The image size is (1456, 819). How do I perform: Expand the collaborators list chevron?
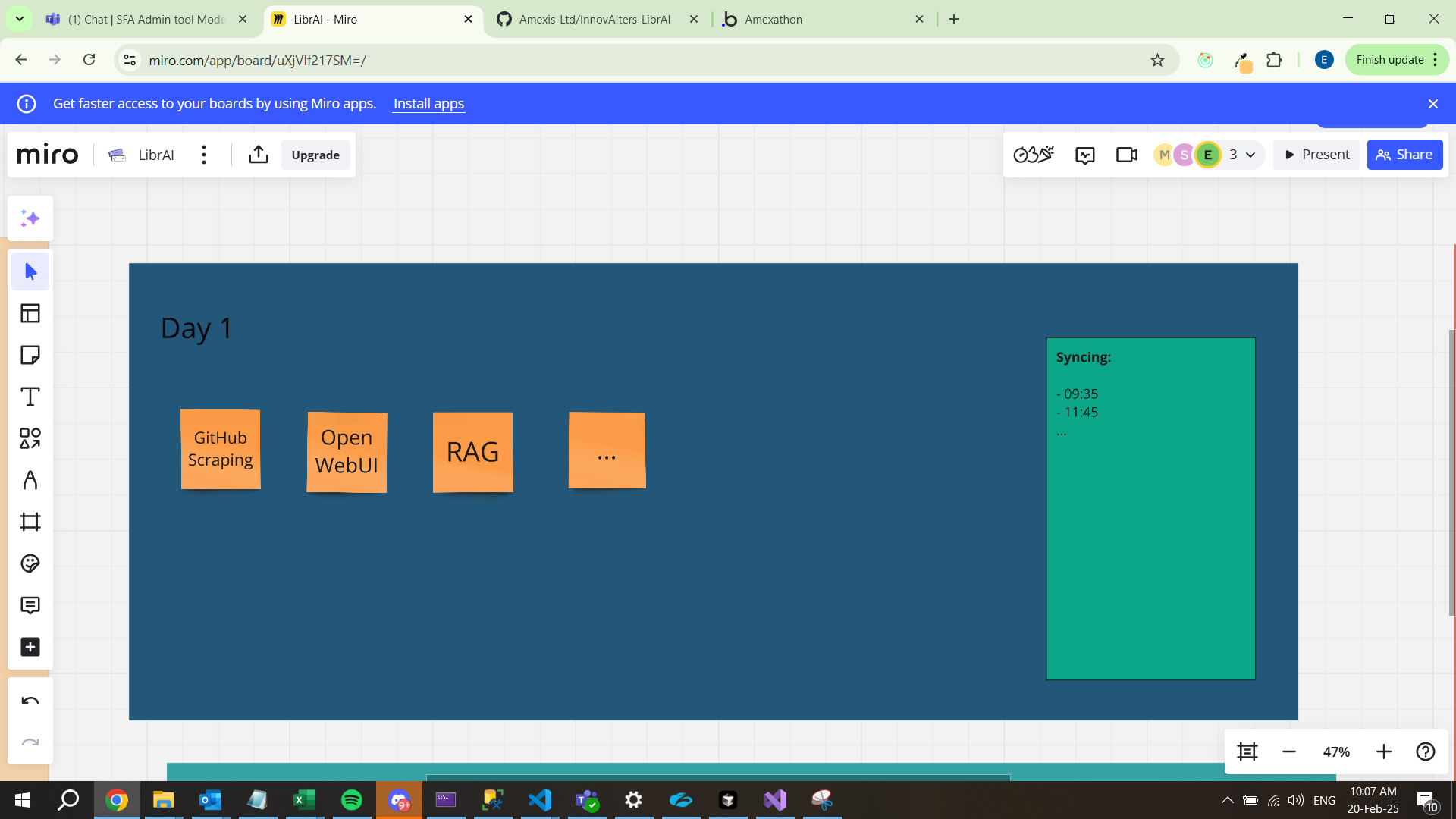[1250, 155]
